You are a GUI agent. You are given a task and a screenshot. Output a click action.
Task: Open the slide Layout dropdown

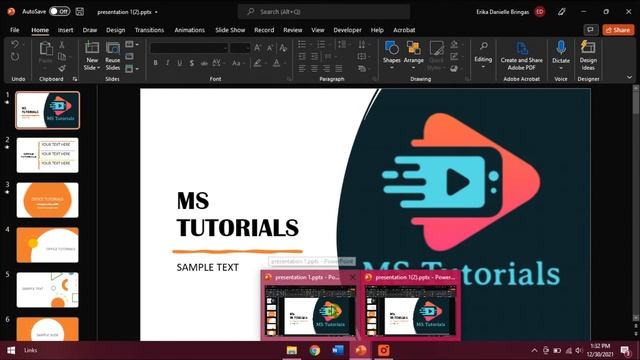pos(132,44)
